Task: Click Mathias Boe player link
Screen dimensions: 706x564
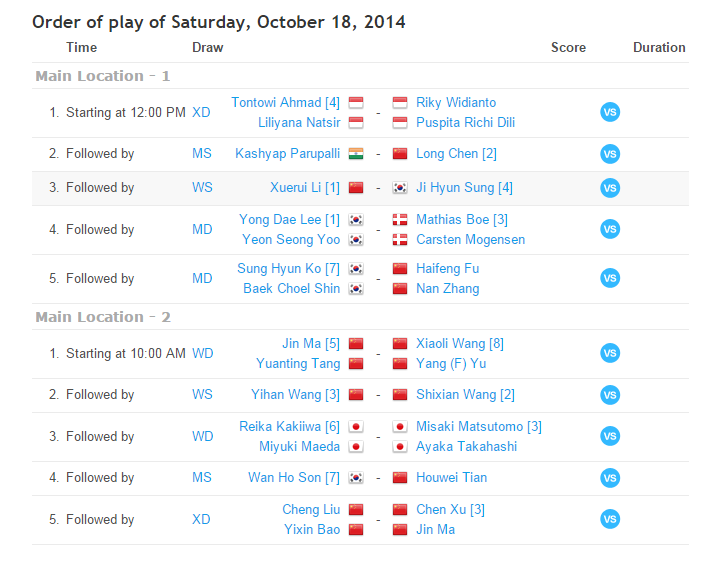Action: pyautogui.click(x=462, y=220)
